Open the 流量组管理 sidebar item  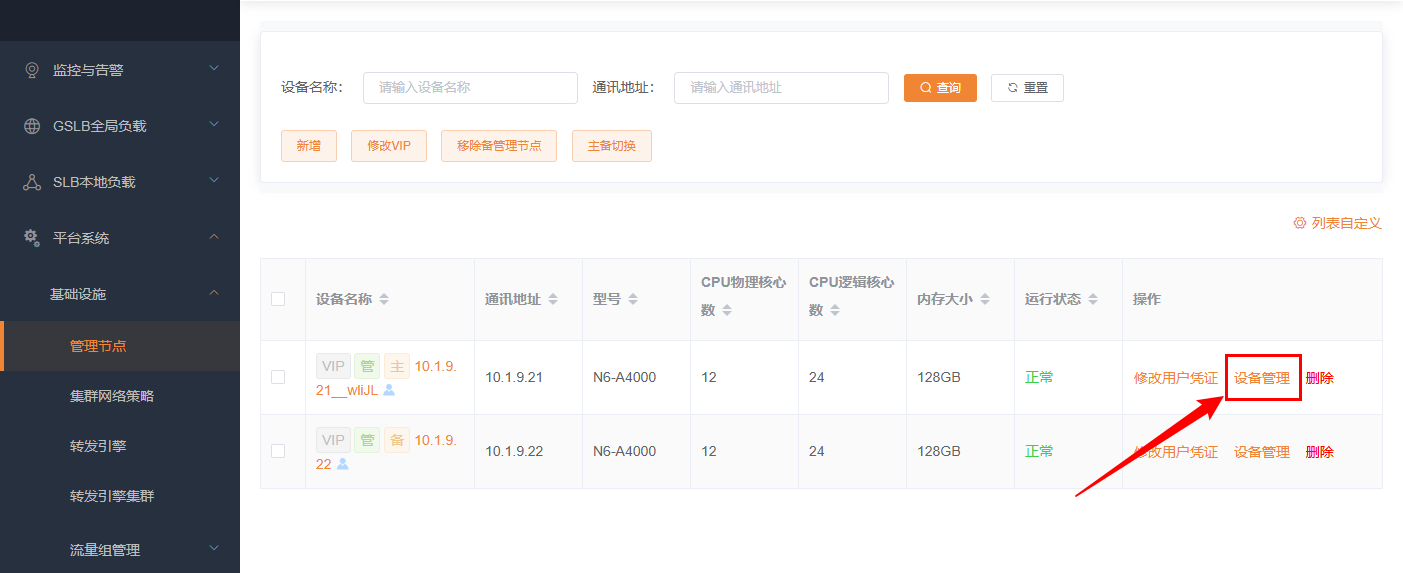pyautogui.click(x=120, y=550)
